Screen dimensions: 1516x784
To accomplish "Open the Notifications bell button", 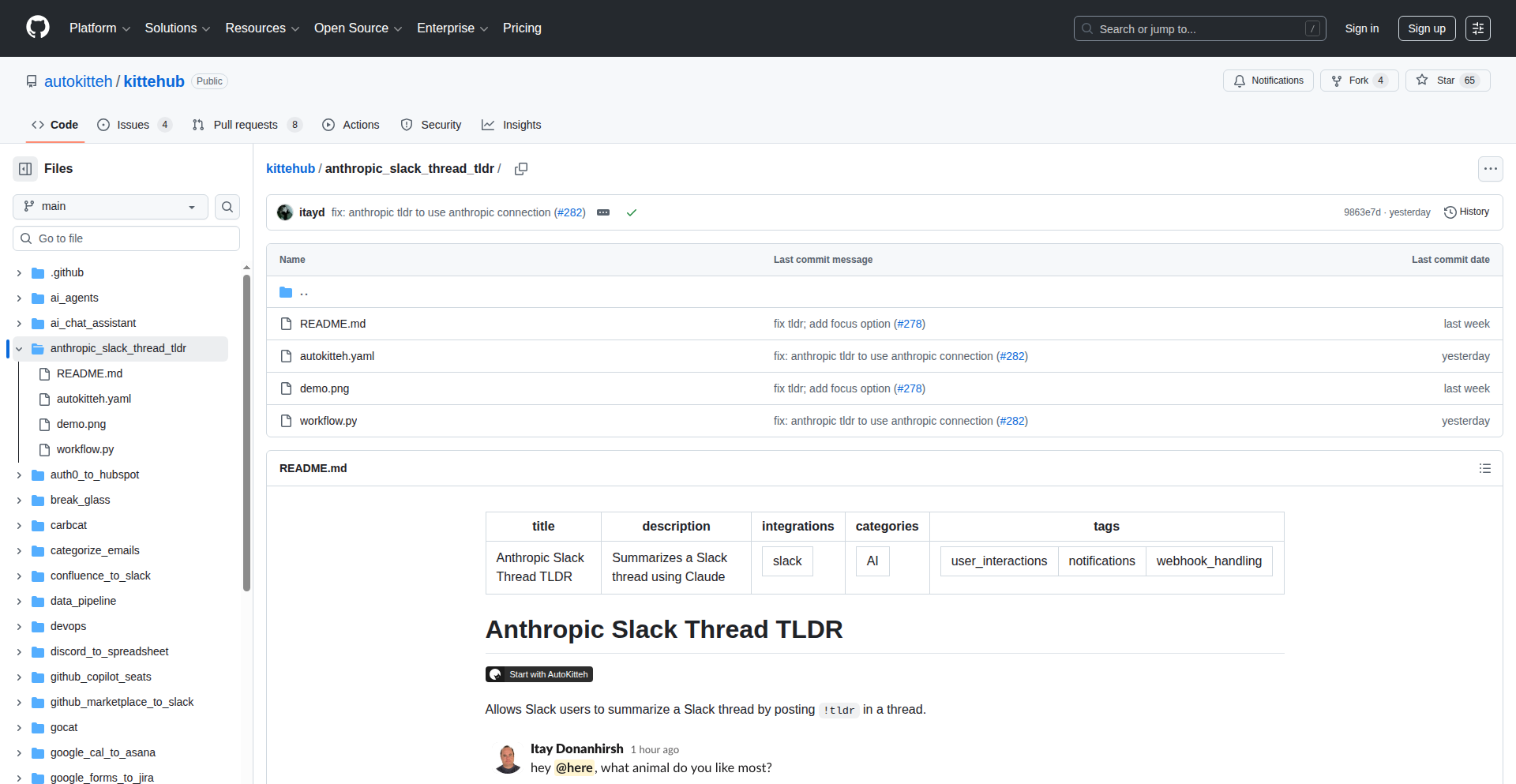I will point(1268,81).
